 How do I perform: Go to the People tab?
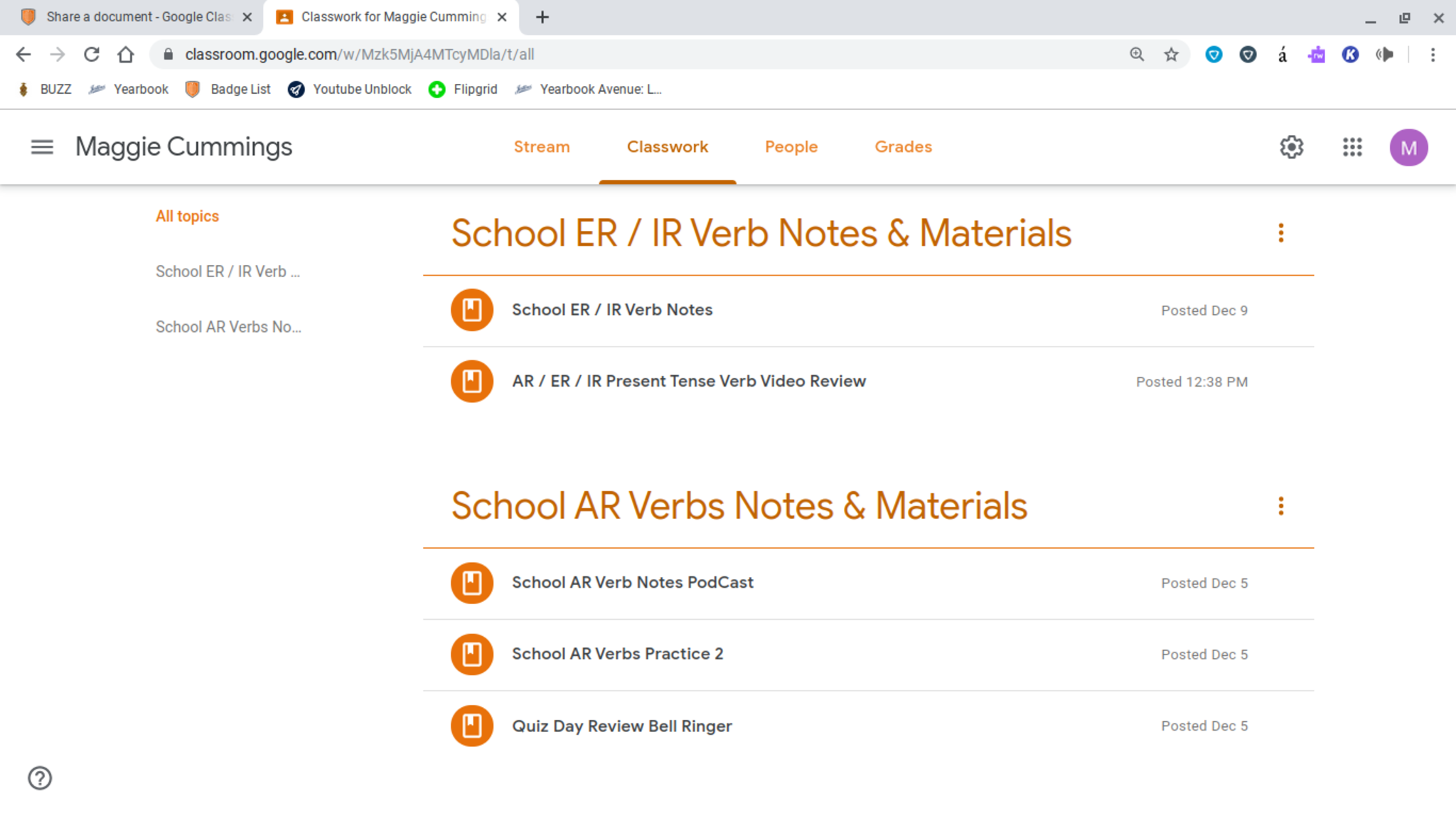point(791,147)
